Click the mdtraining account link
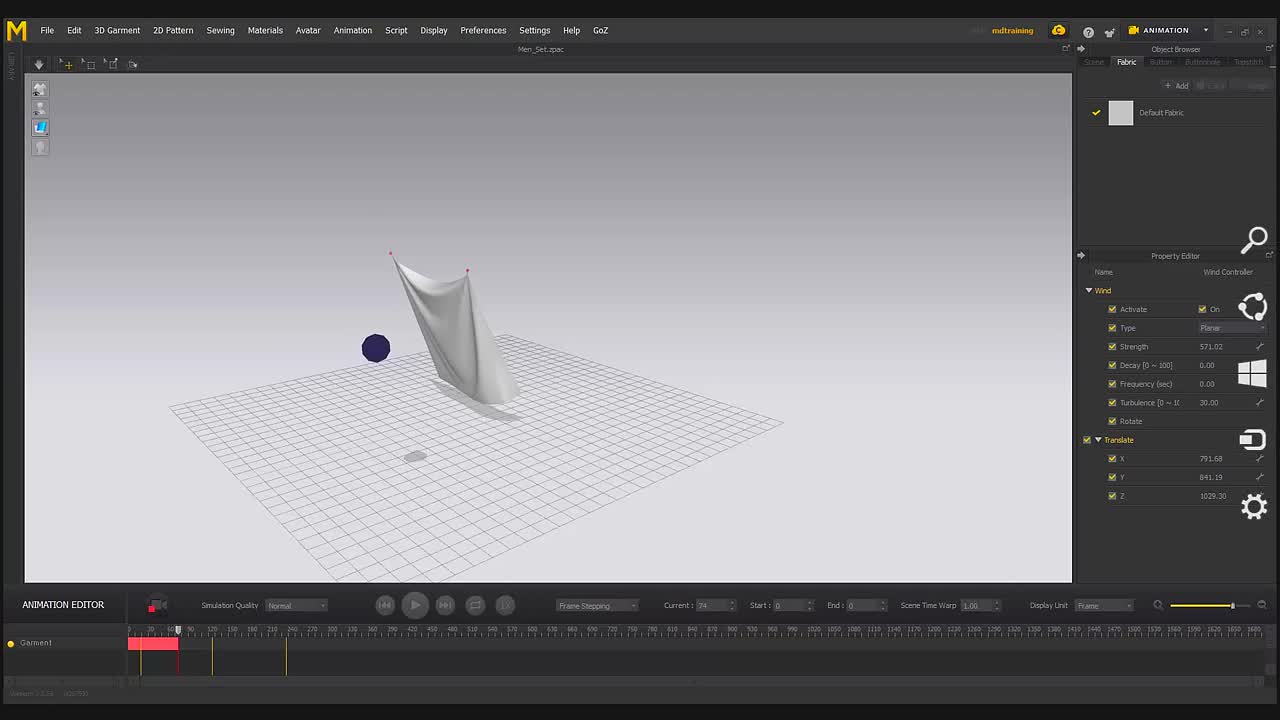Image resolution: width=1280 pixels, height=720 pixels. click(x=1012, y=31)
